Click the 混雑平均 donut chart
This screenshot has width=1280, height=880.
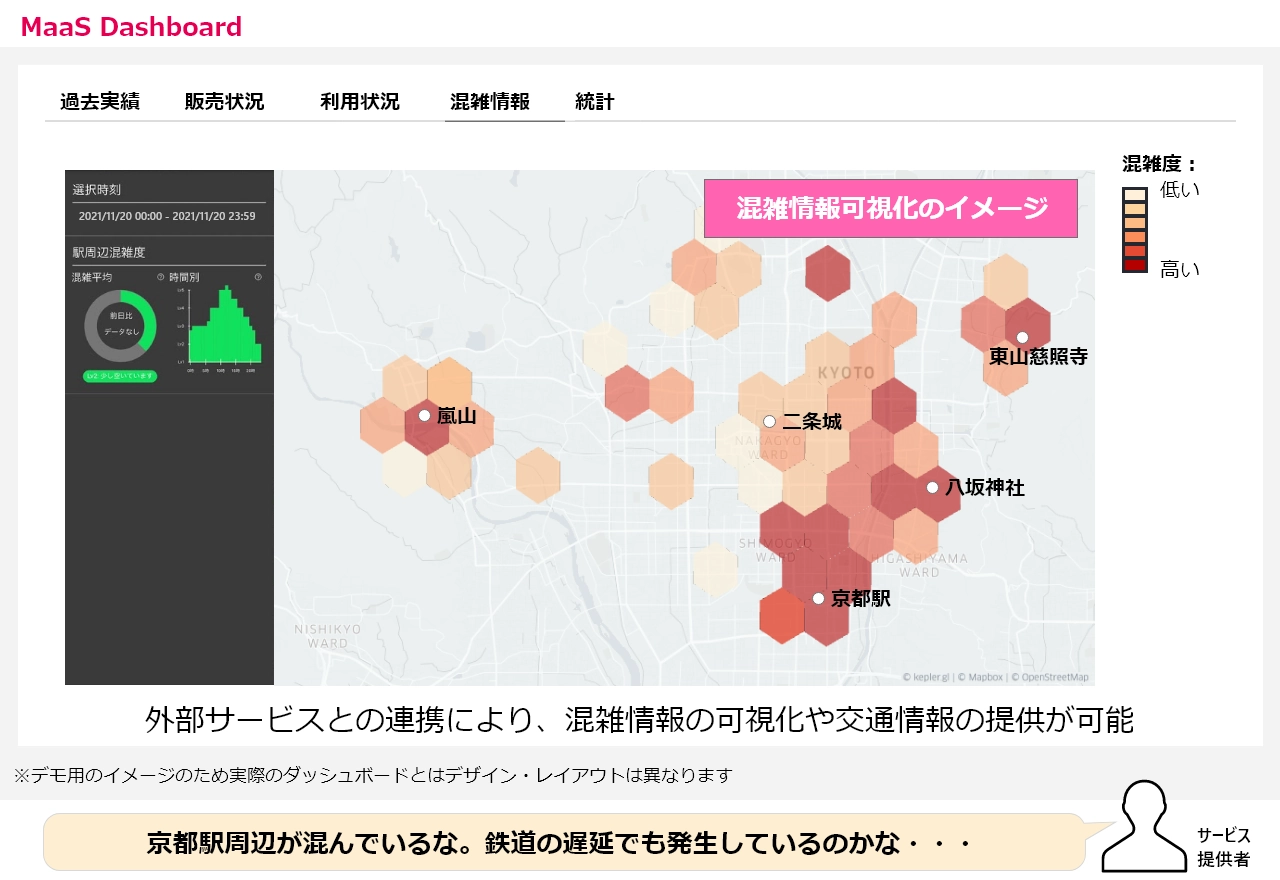coord(120,326)
